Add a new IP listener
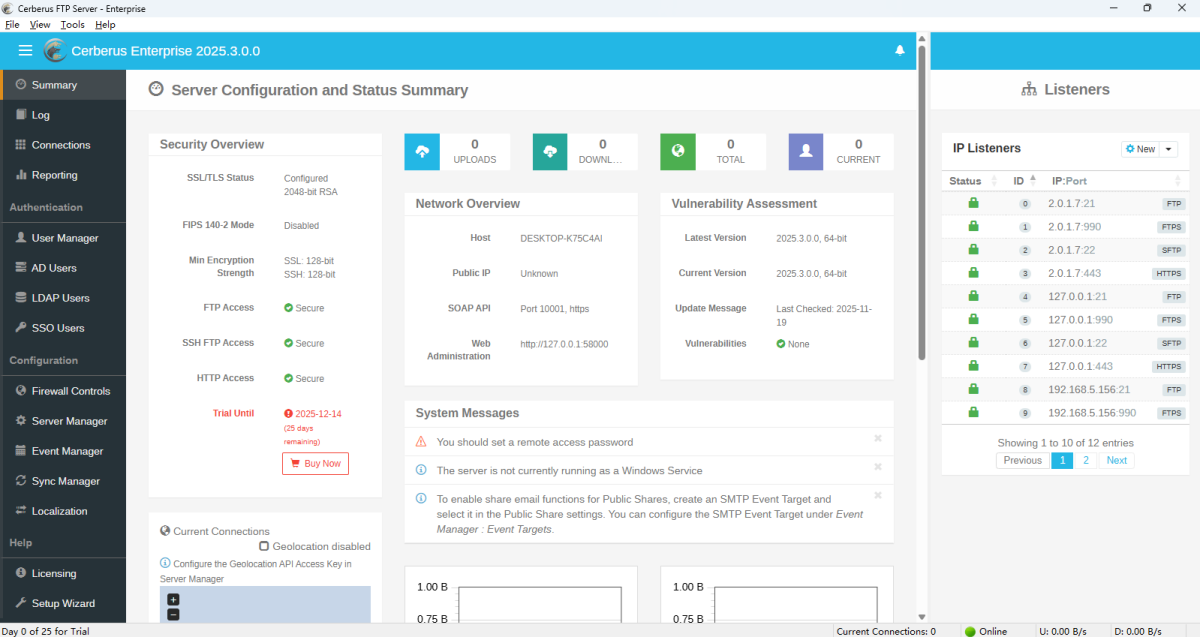The image size is (1200, 637). coord(1140,149)
